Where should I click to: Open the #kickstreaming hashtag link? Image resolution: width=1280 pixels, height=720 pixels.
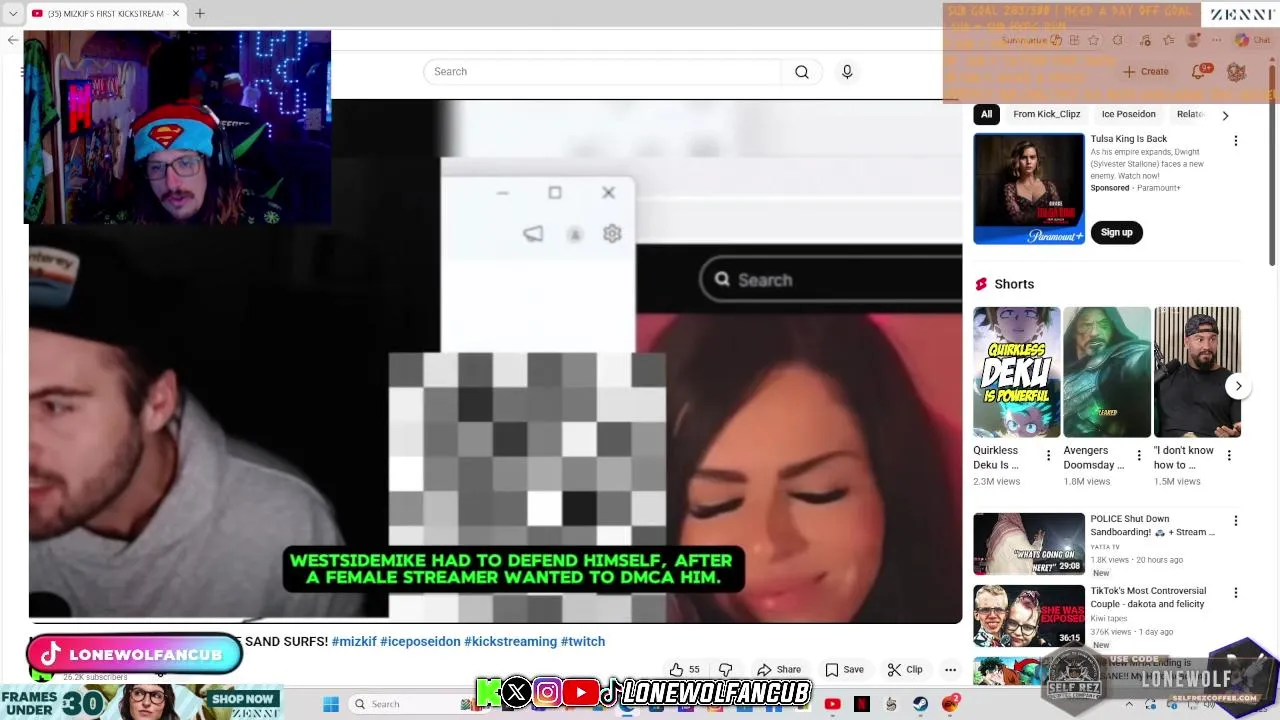[510, 642]
